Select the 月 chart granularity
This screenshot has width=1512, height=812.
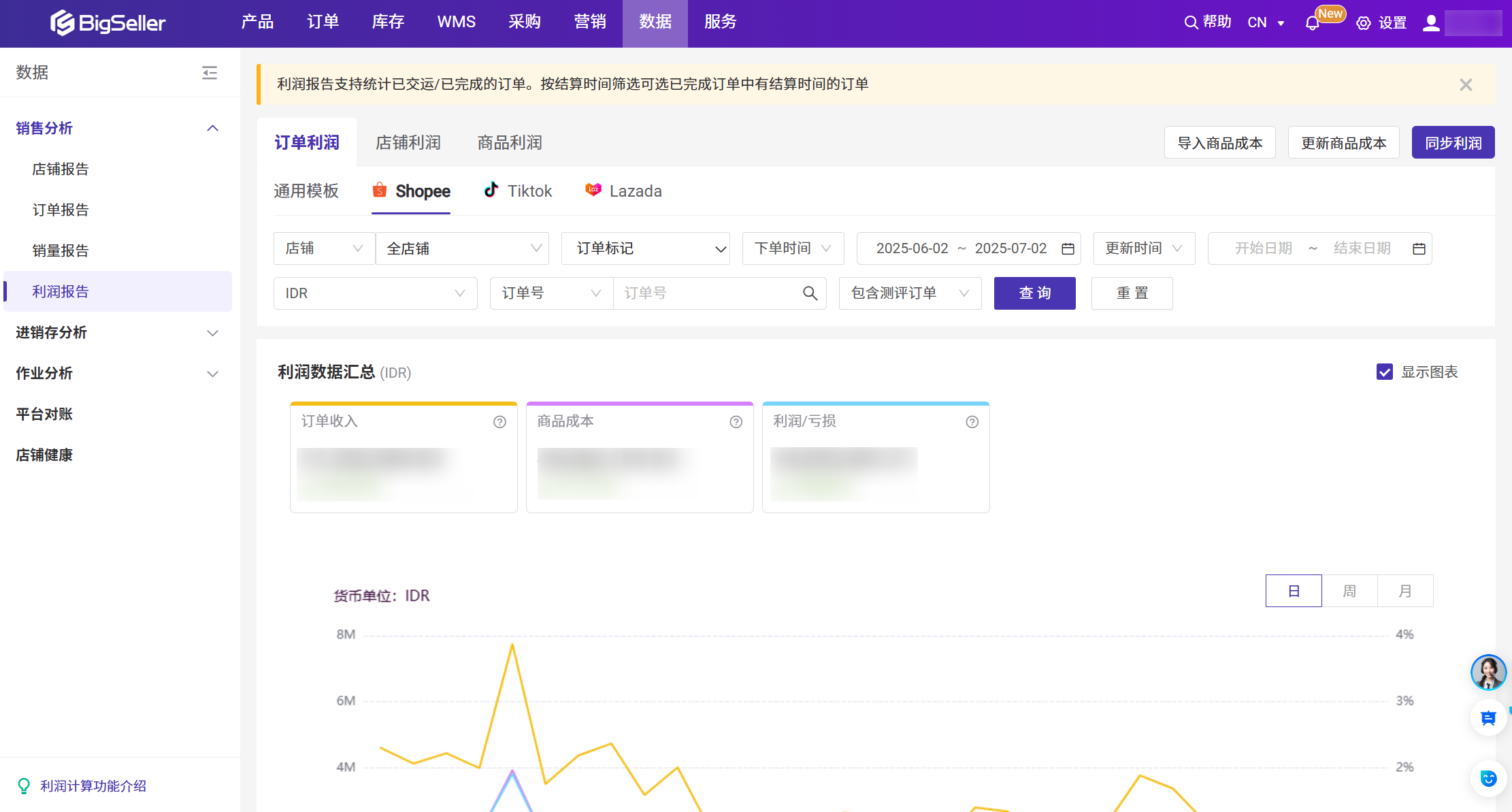pyautogui.click(x=1405, y=591)
